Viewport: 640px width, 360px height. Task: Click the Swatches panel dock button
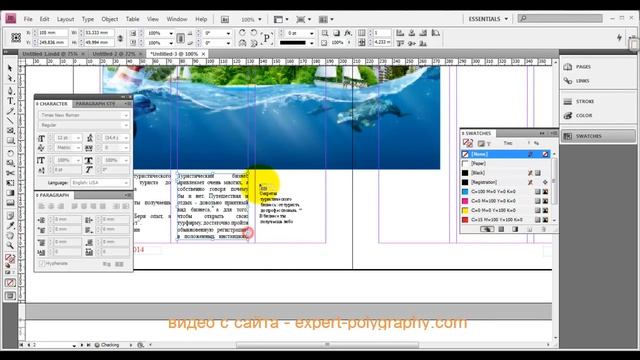[x=598, y=136]
